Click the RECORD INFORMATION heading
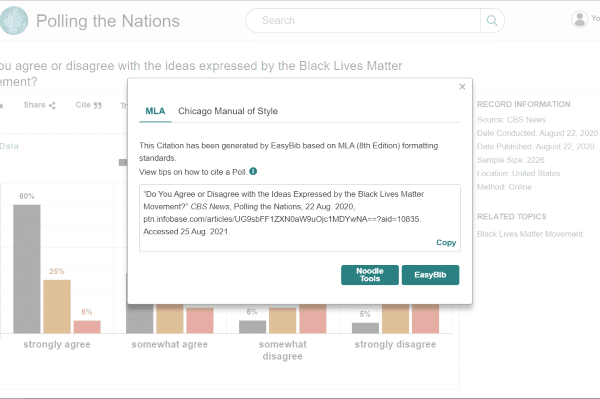The height and width of the screenshot is (399, 600). pos(523,104)
